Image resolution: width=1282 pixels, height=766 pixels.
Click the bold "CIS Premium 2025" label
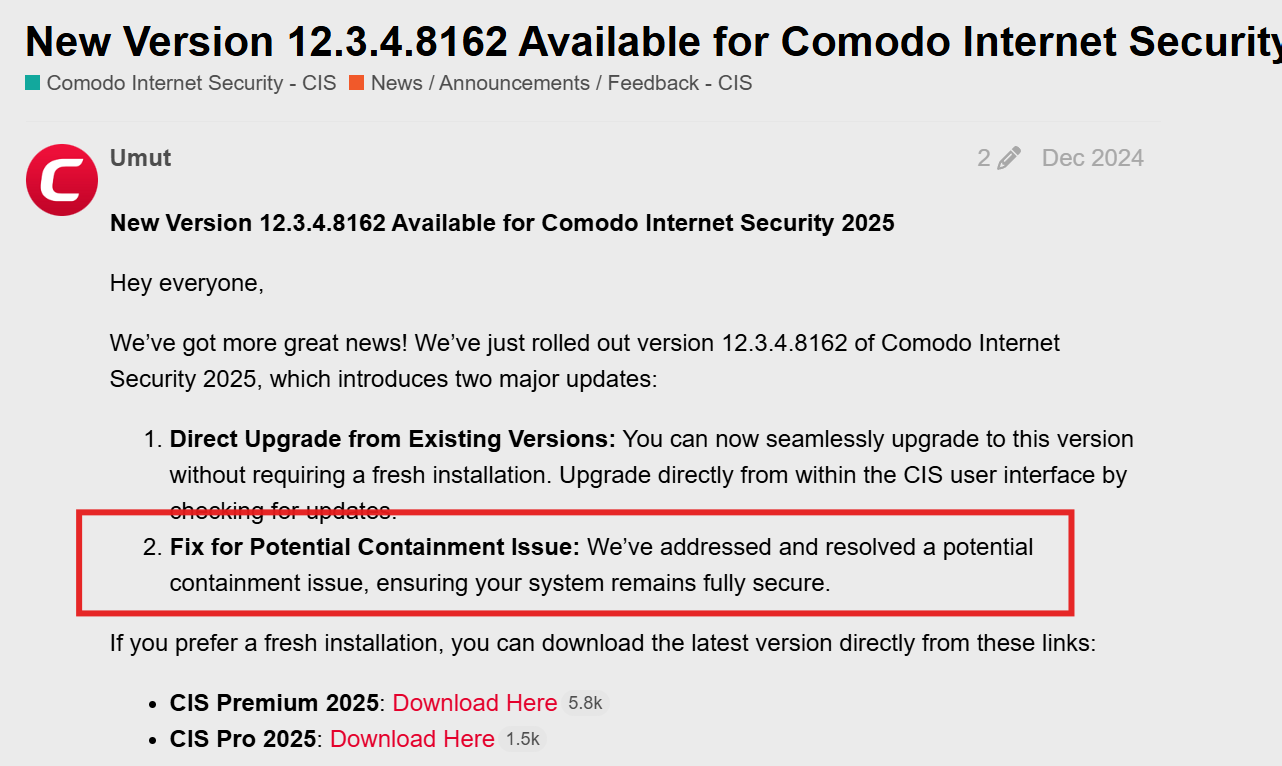(x=274, y=703)
